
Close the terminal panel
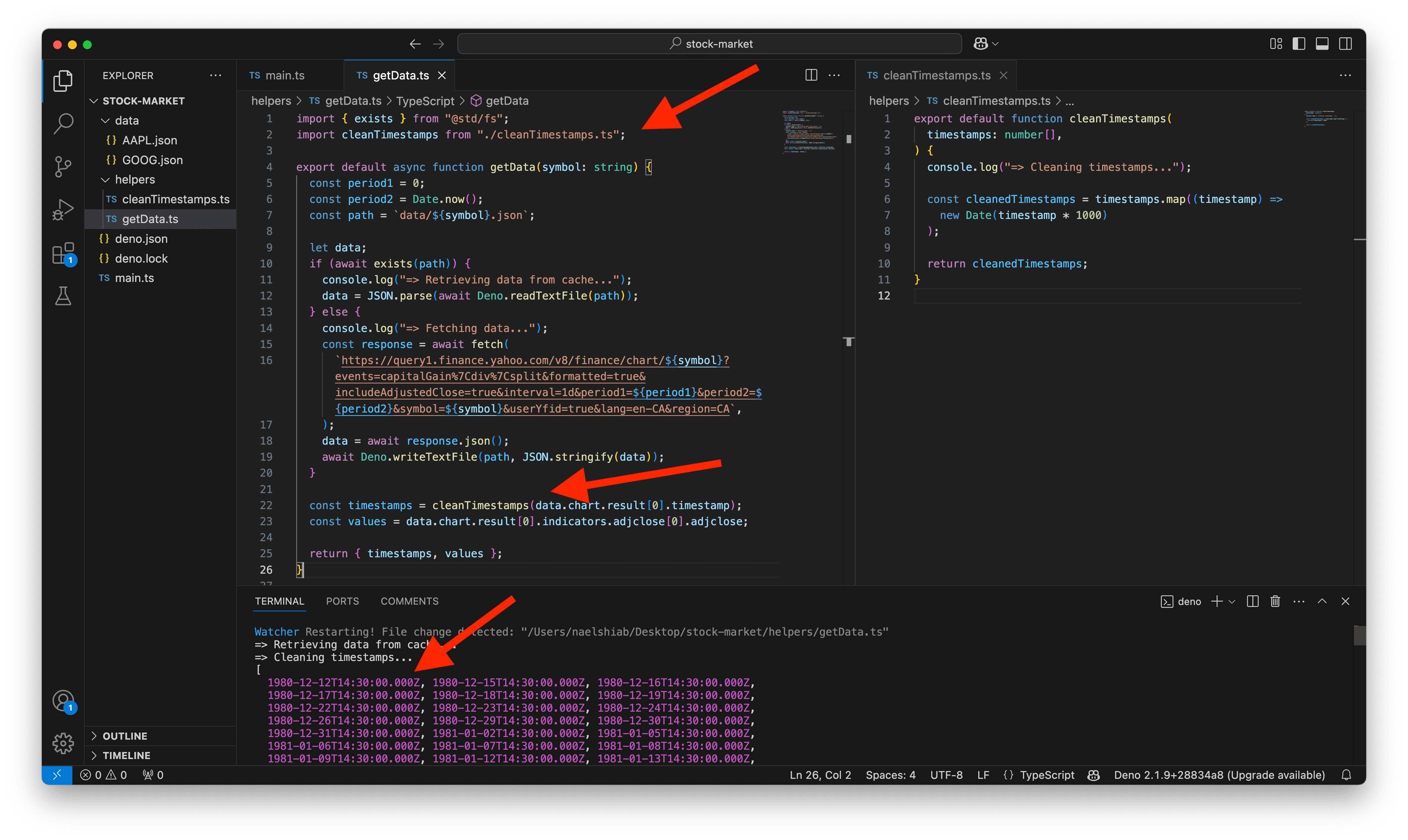[1345, 601]
